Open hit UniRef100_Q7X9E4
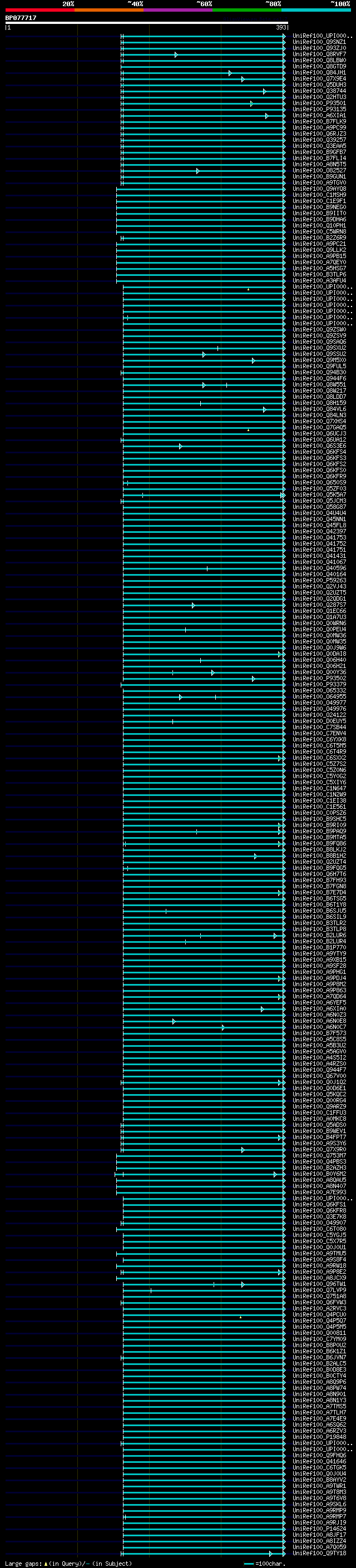 click(x=319, y=79)
